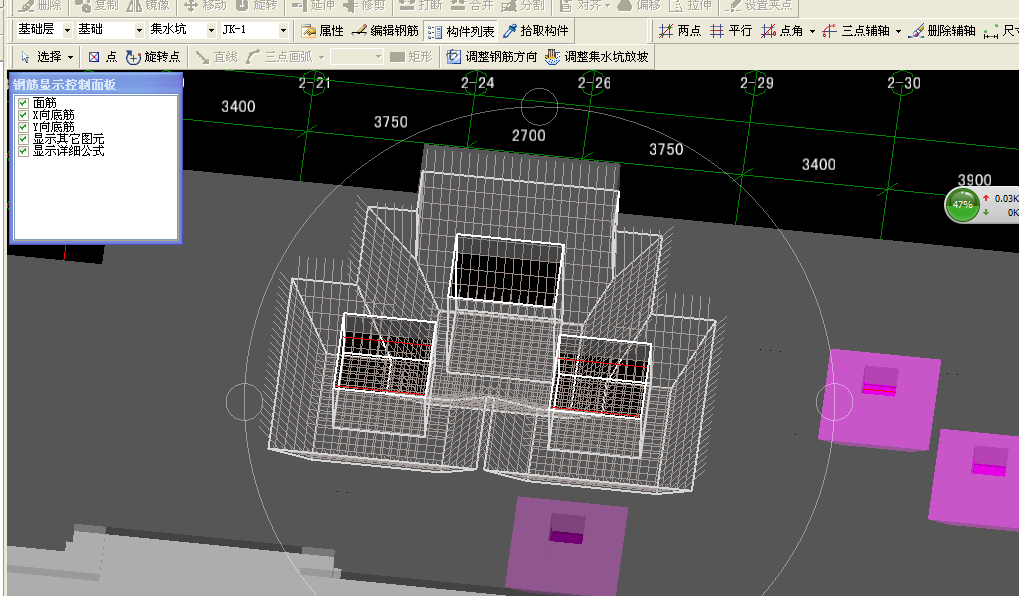This screenshot has width=1019, height=596.
Task: Select the 点角 point-angle axis tool
Action: 782,31
